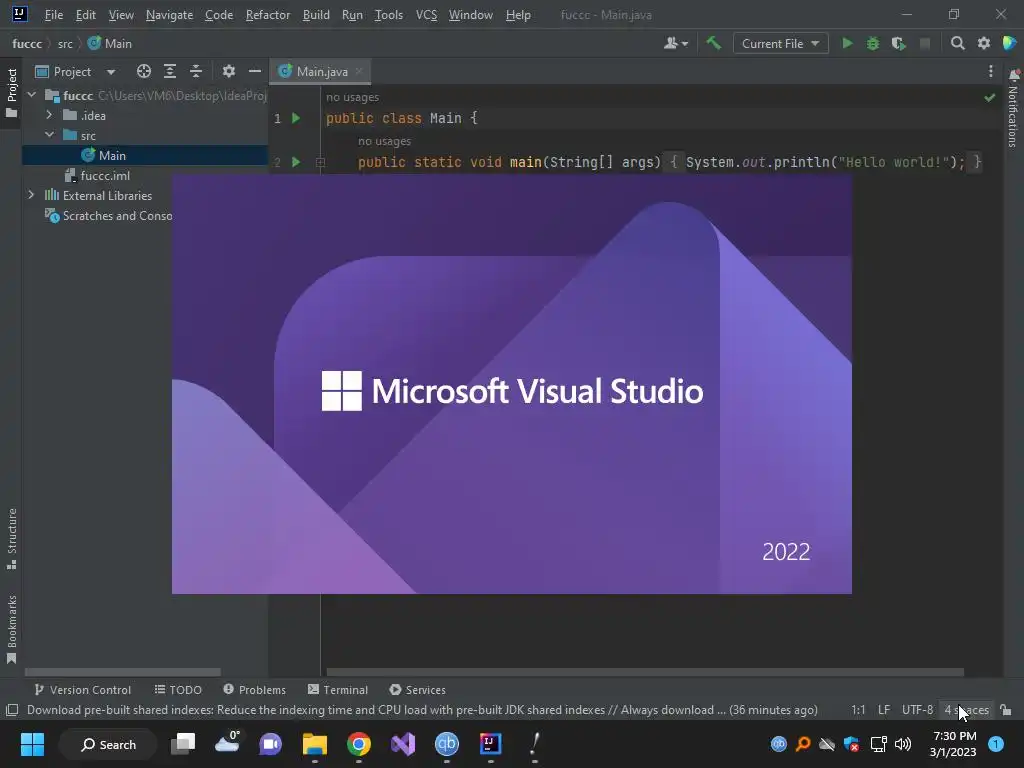The height and width of the screenshot is (768, 1024).
Task: Run main method gutter arrow on line 2
Action: point(296,162)
